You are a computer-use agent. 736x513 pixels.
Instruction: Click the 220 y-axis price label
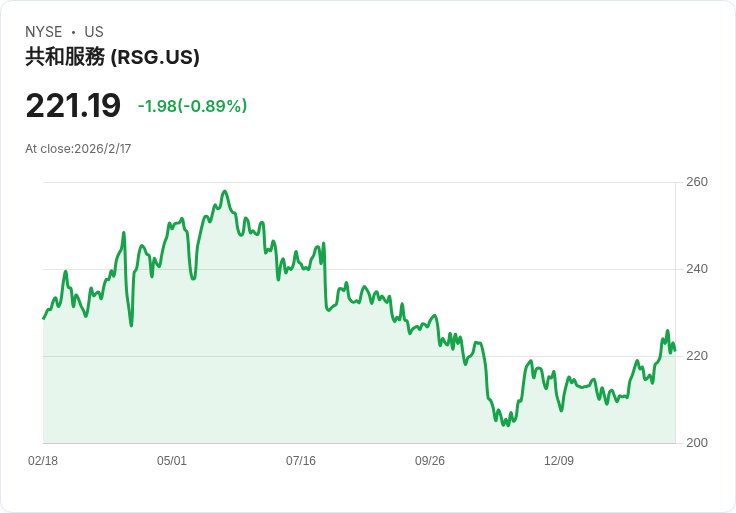coord(697,356)
